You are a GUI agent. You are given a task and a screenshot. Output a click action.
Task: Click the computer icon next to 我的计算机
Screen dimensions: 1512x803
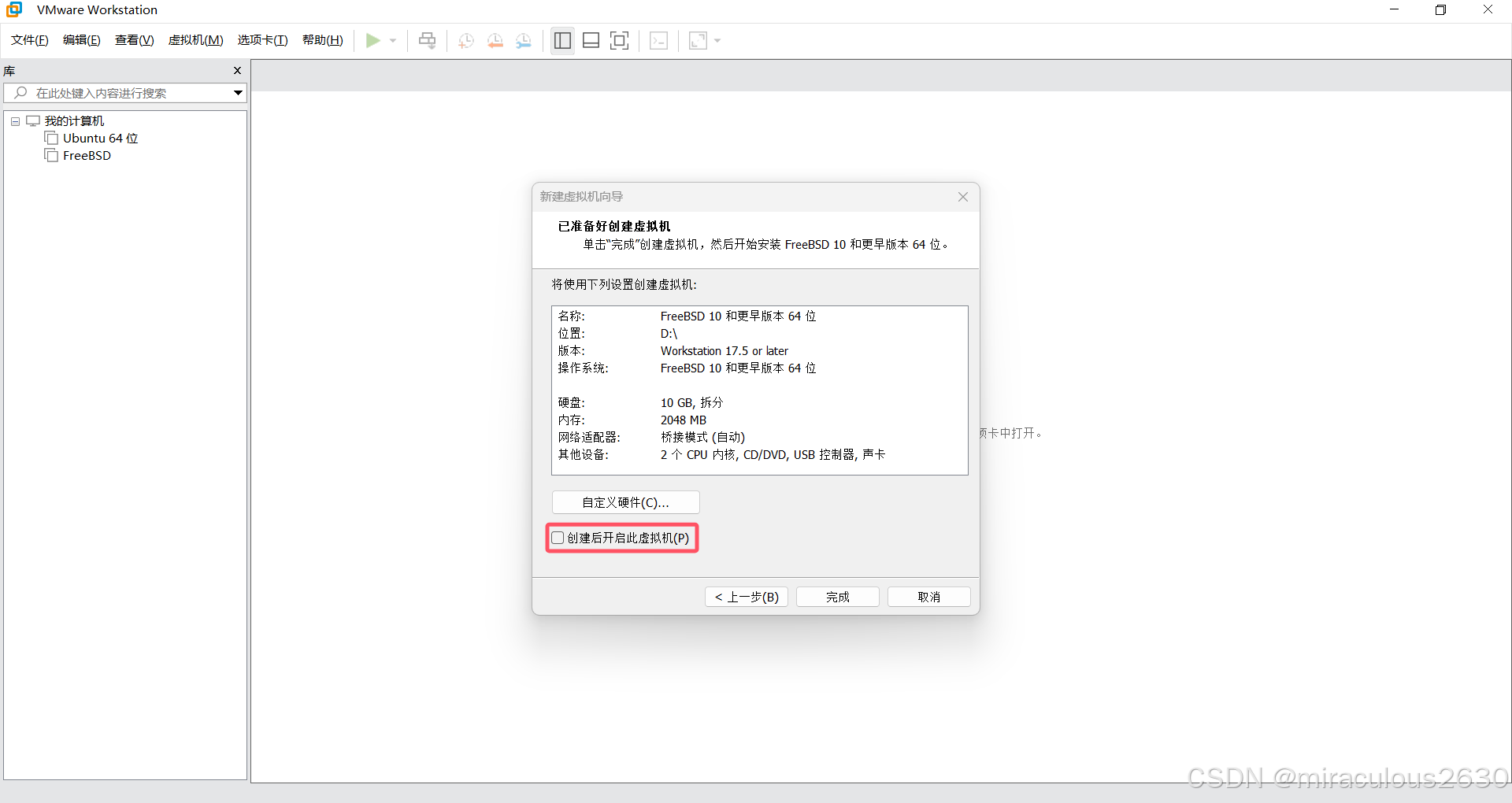pyautogui.click(x=33, y=120)
